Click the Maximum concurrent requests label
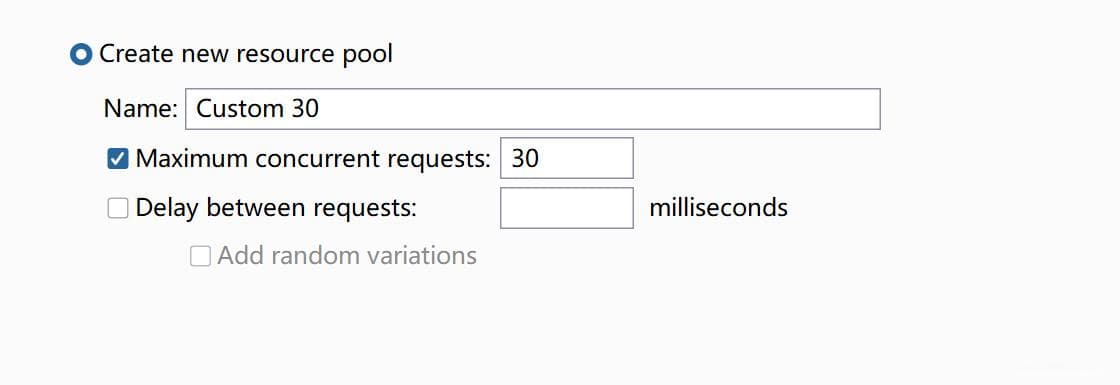 tap(314, 159)
